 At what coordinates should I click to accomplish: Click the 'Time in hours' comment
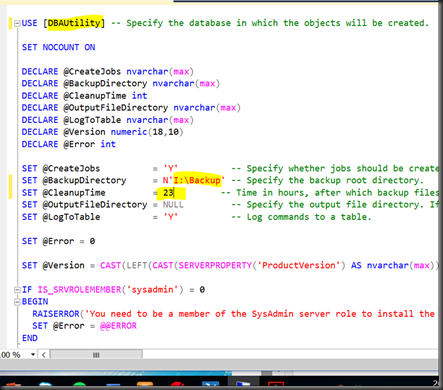point(330,193)
